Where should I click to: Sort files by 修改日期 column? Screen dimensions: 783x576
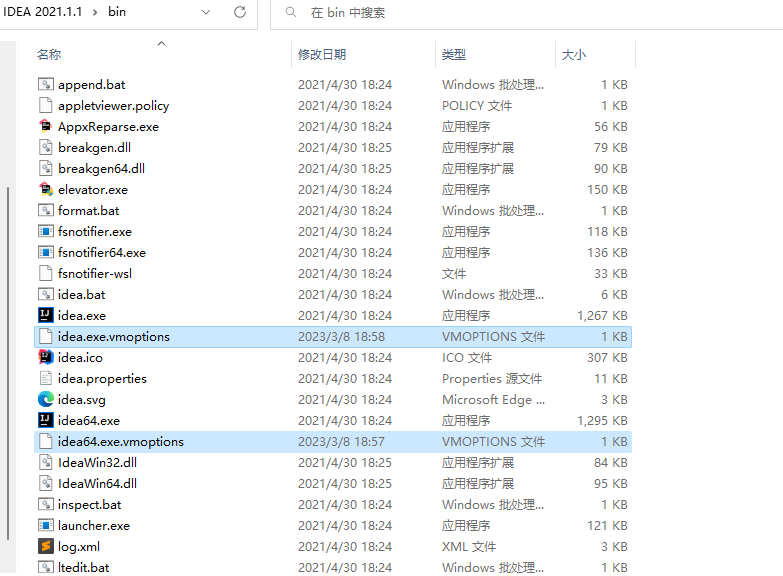tap(322, 54)
